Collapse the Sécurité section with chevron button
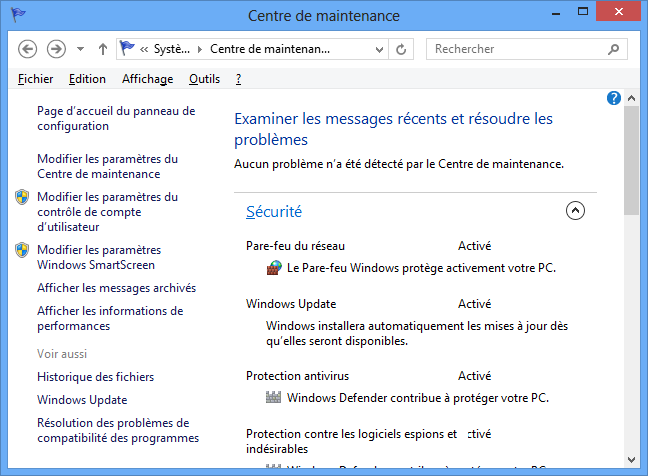The image size is (648, 476). (575, 211)
